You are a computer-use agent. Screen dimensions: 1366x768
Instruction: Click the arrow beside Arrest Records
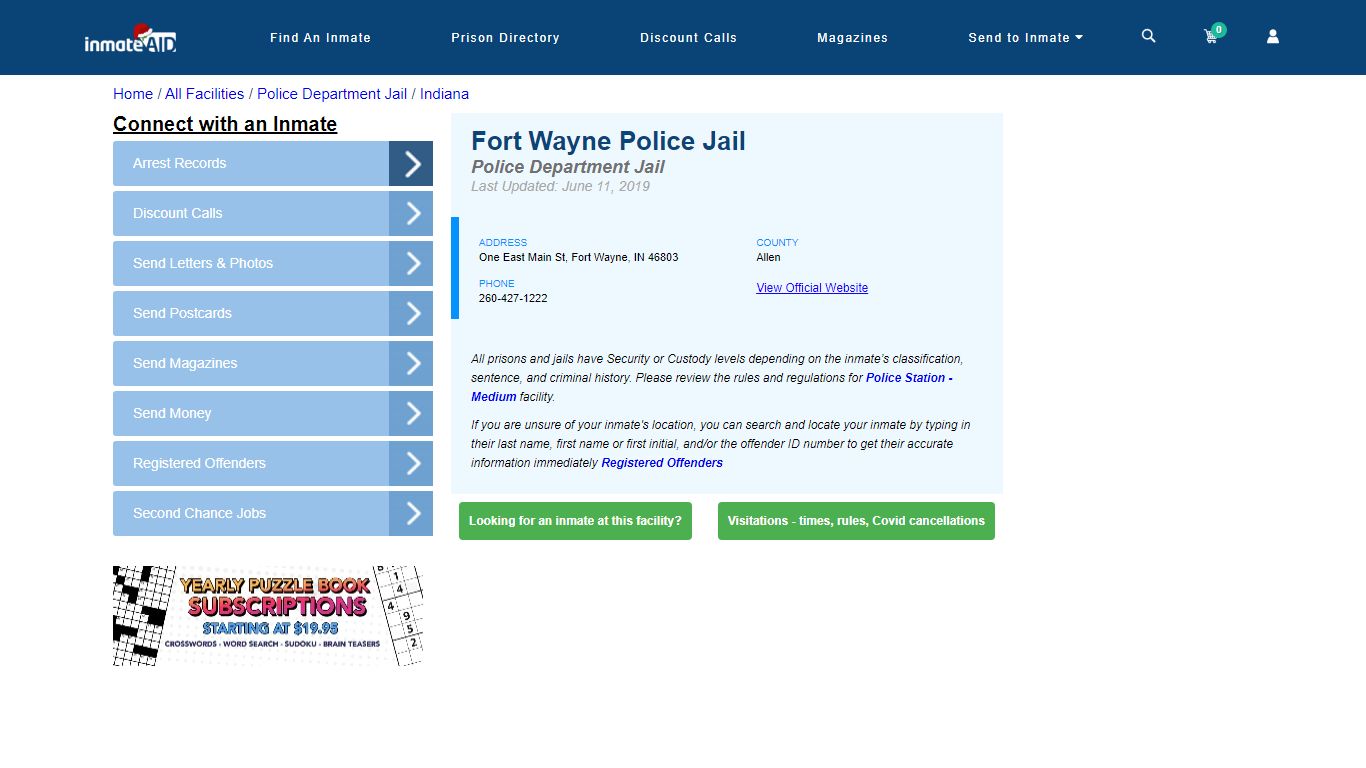tap(411, 164)
